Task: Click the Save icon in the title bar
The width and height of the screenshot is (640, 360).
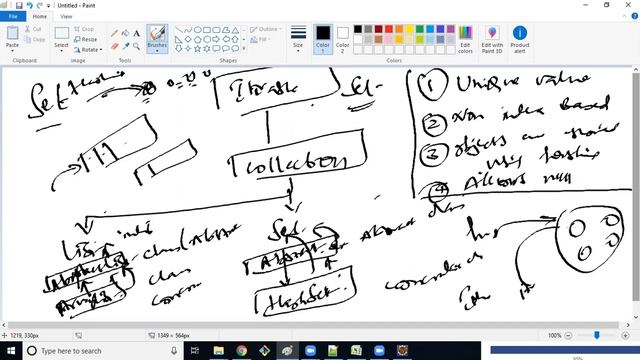Action: [x=19, y=5]
